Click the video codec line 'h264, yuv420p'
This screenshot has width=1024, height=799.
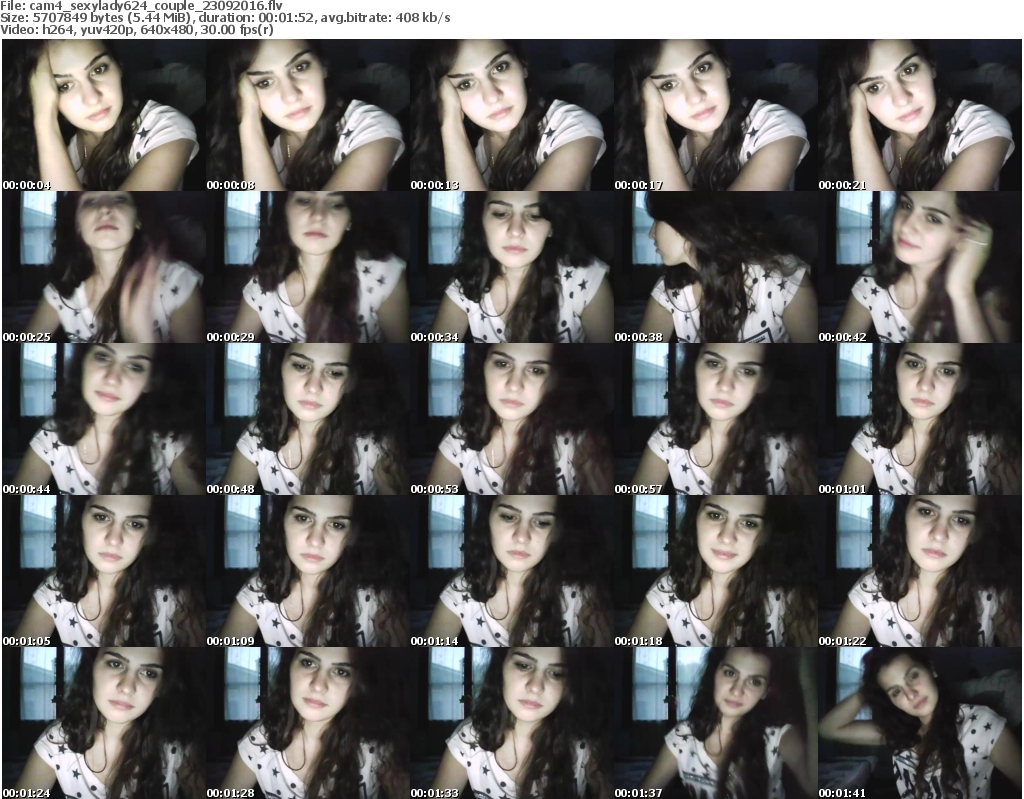coord(136,30)
